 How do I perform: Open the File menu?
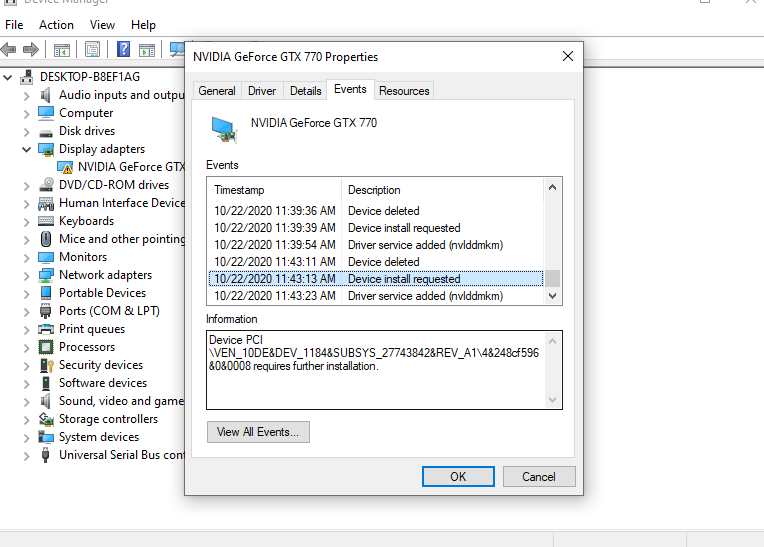click(14, 25)
